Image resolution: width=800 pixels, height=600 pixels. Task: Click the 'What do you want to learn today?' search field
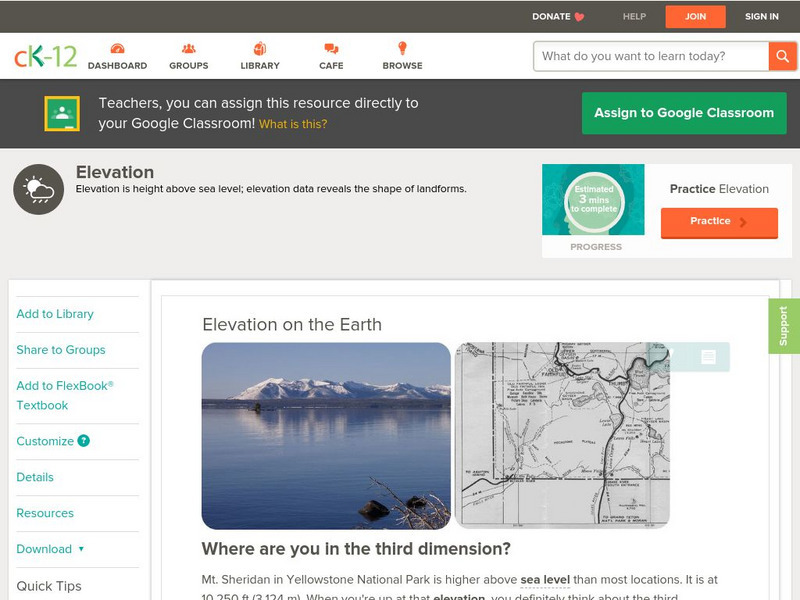click(x=651, y=56)
